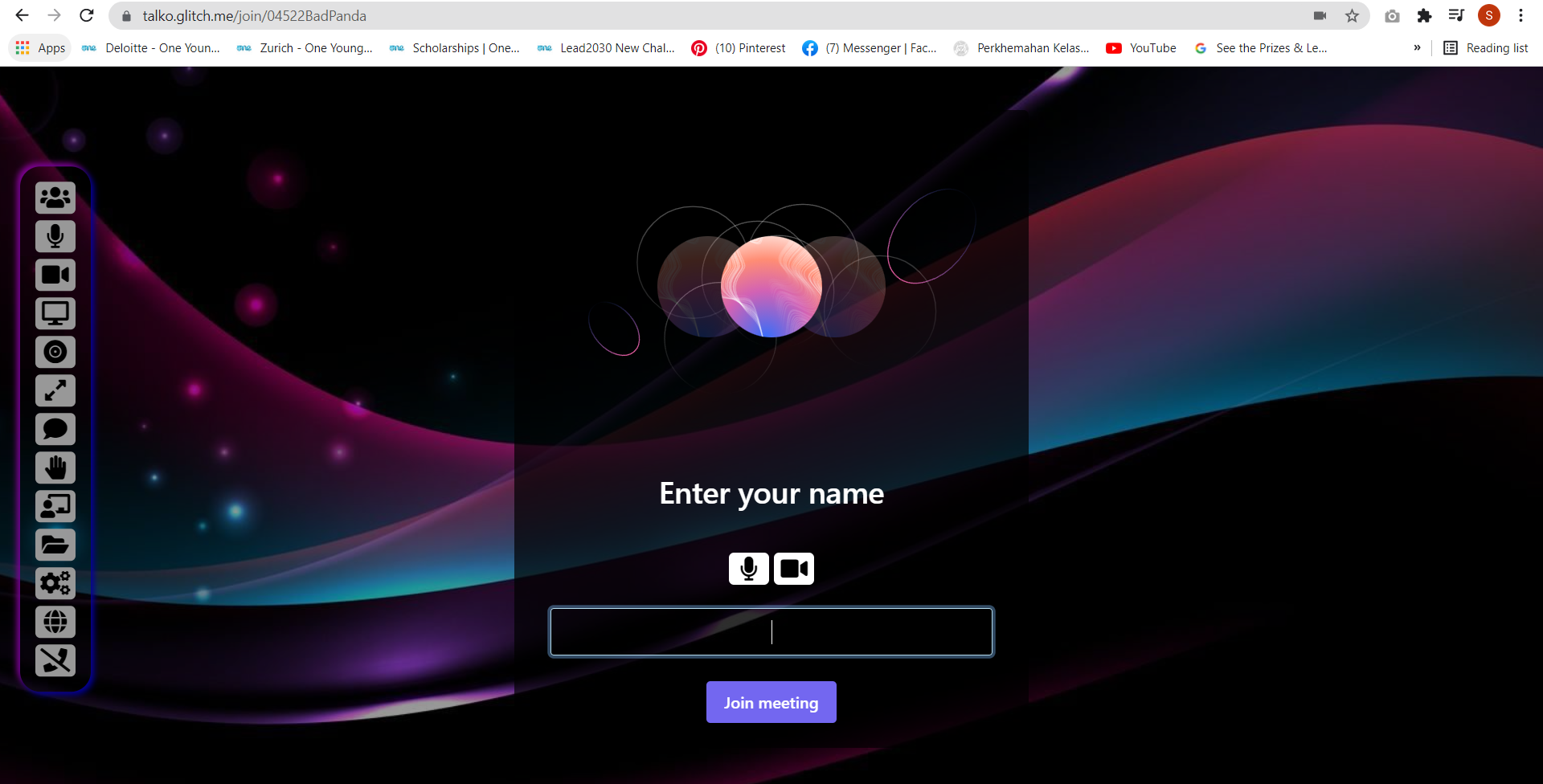The image size is (1543, 784).
Task: Focus the name input field
Action: click(771, 631)
